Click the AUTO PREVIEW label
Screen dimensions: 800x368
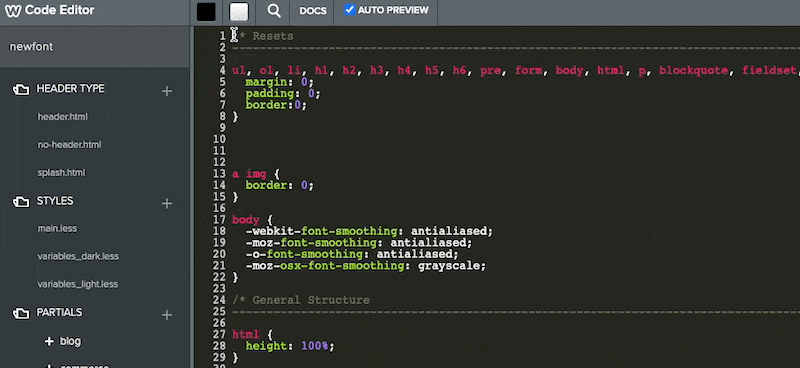[393, 10]
